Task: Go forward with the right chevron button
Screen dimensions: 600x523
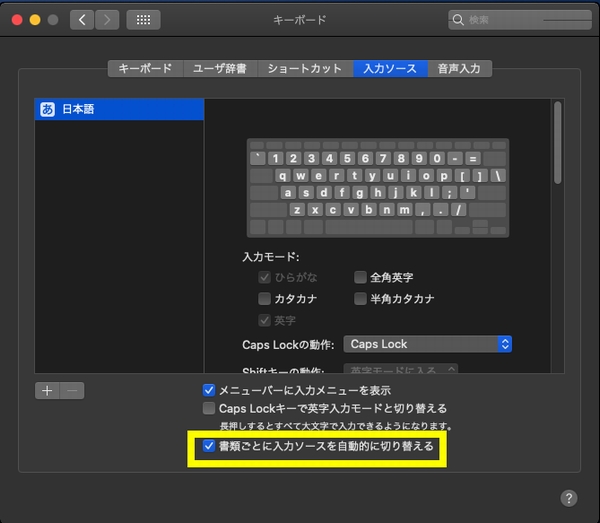Action: pos(107,20)
